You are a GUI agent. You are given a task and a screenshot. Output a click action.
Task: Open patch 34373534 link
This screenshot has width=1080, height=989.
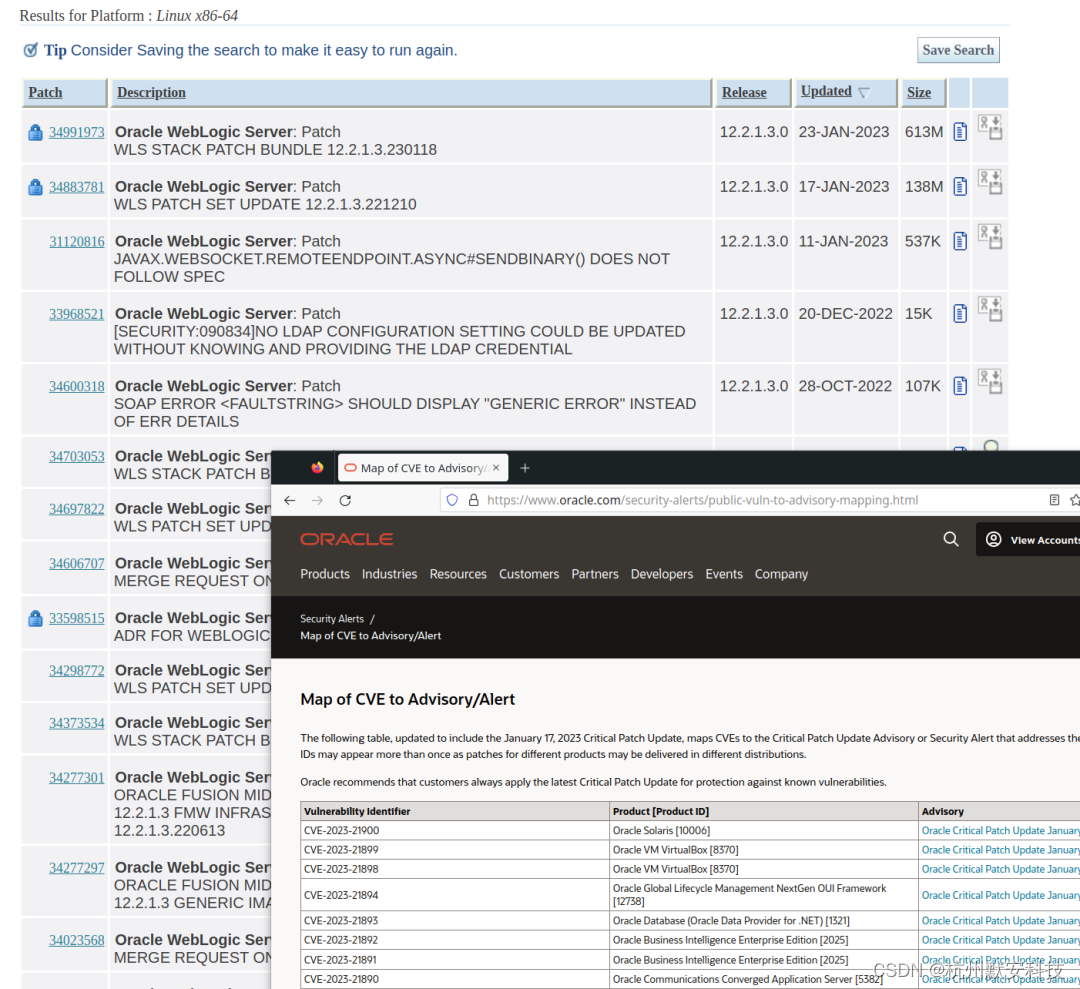coord(76,723)
